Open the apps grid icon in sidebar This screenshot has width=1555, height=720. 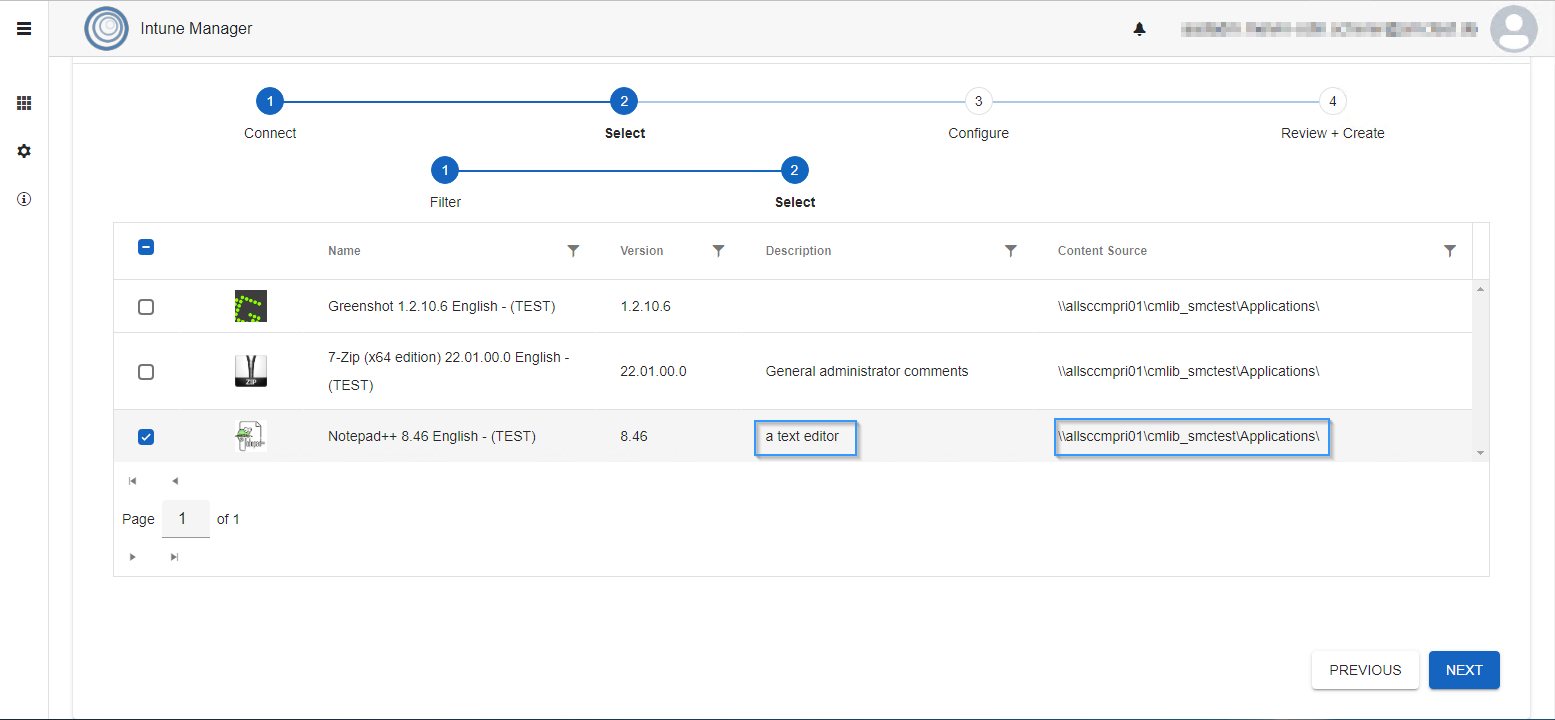pyautogui.click(x=24, y=103)
